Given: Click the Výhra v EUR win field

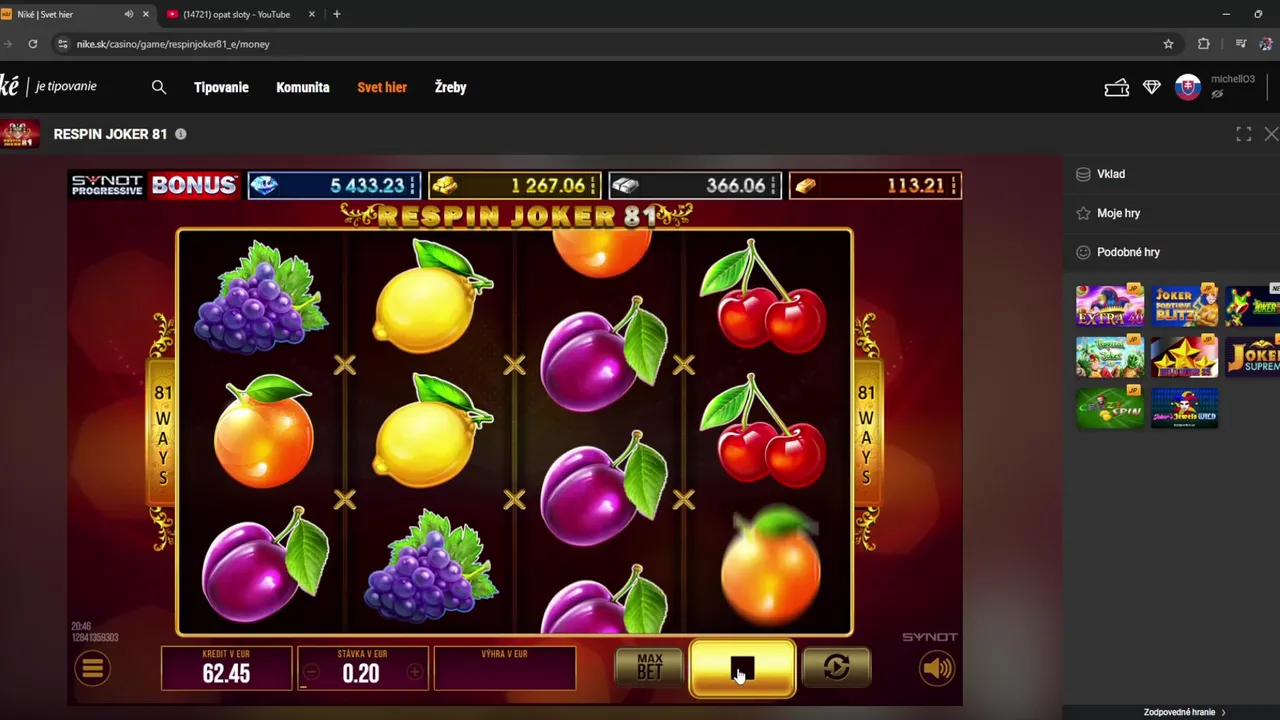Looking at the screenshot, I should click(505, 668).
